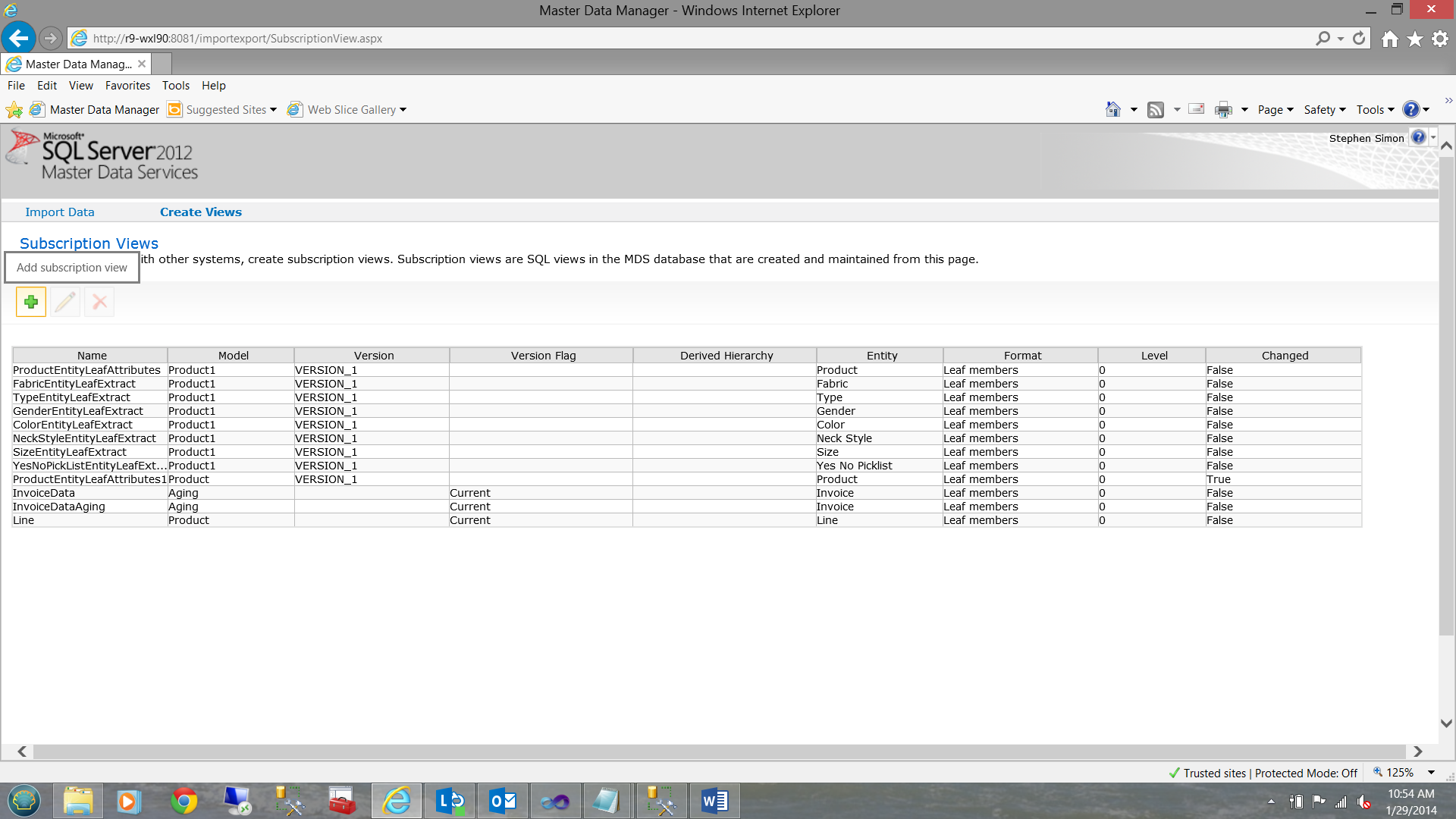Click the Outlook icon in taskbar
This screenshot has height=819, width=1456.
pyautogui.click(x=502, y=801)
